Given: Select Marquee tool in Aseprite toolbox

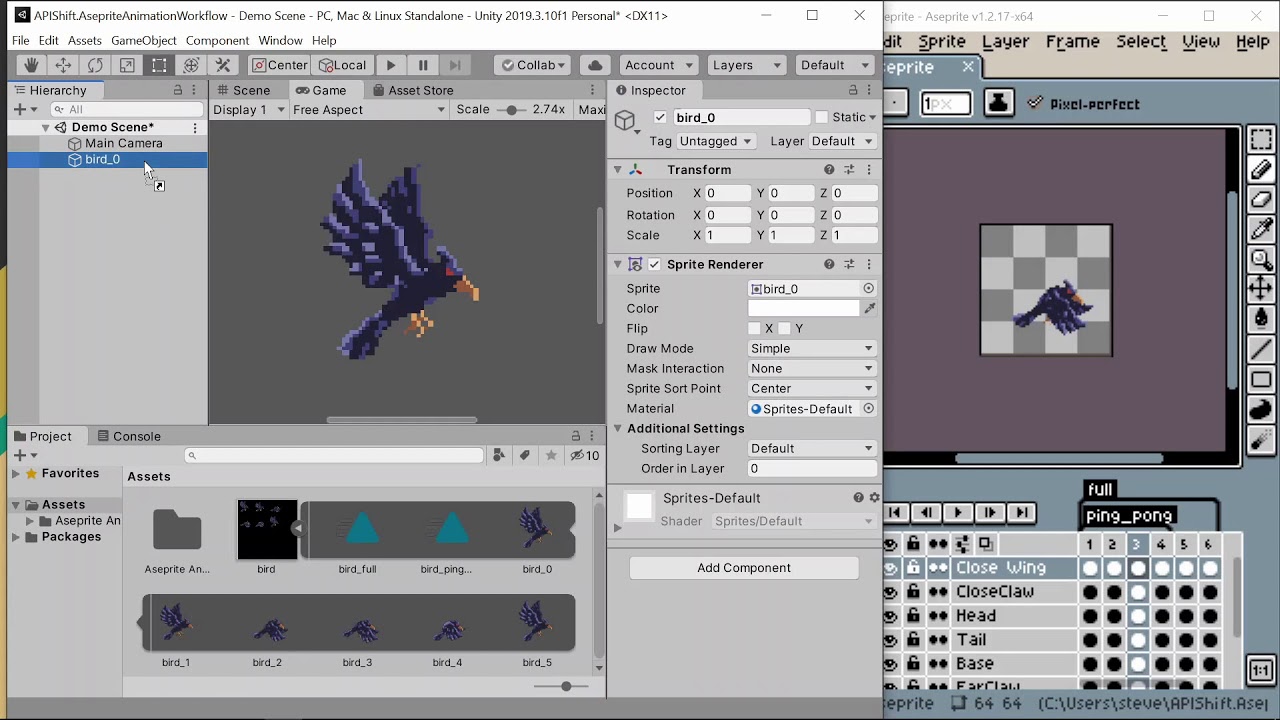Looking at the screenshot, I should pos(1261,140).
